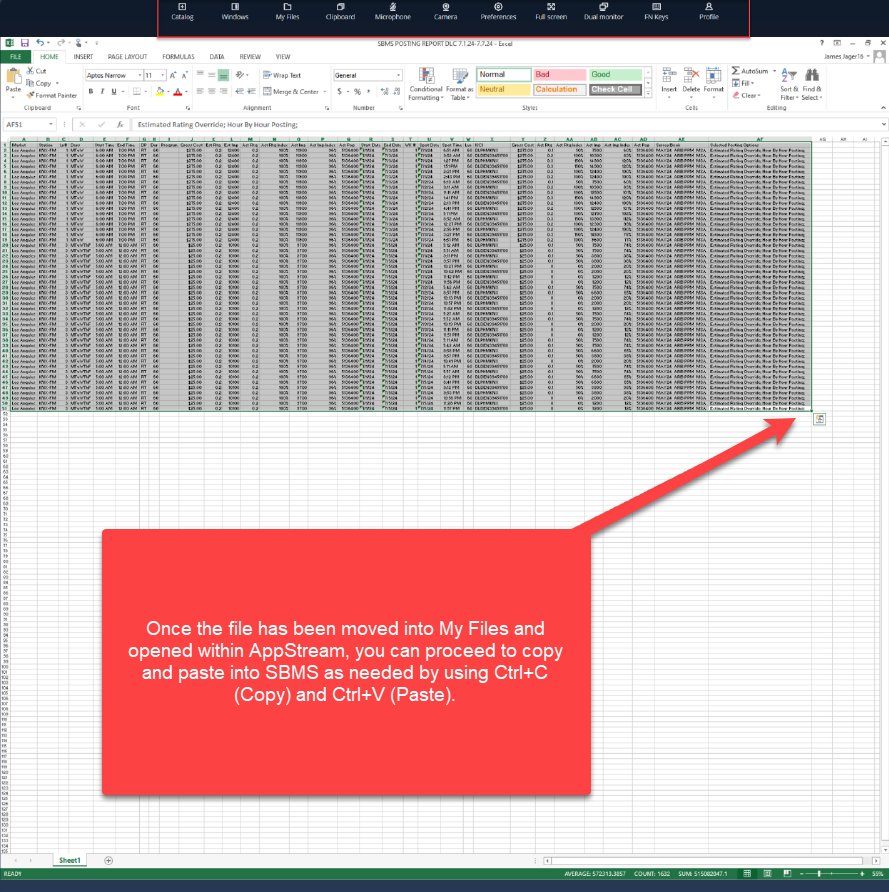Open Conditional Formatting menu
Viewport: 889px width, 892px height.
(x=425, y=84)
